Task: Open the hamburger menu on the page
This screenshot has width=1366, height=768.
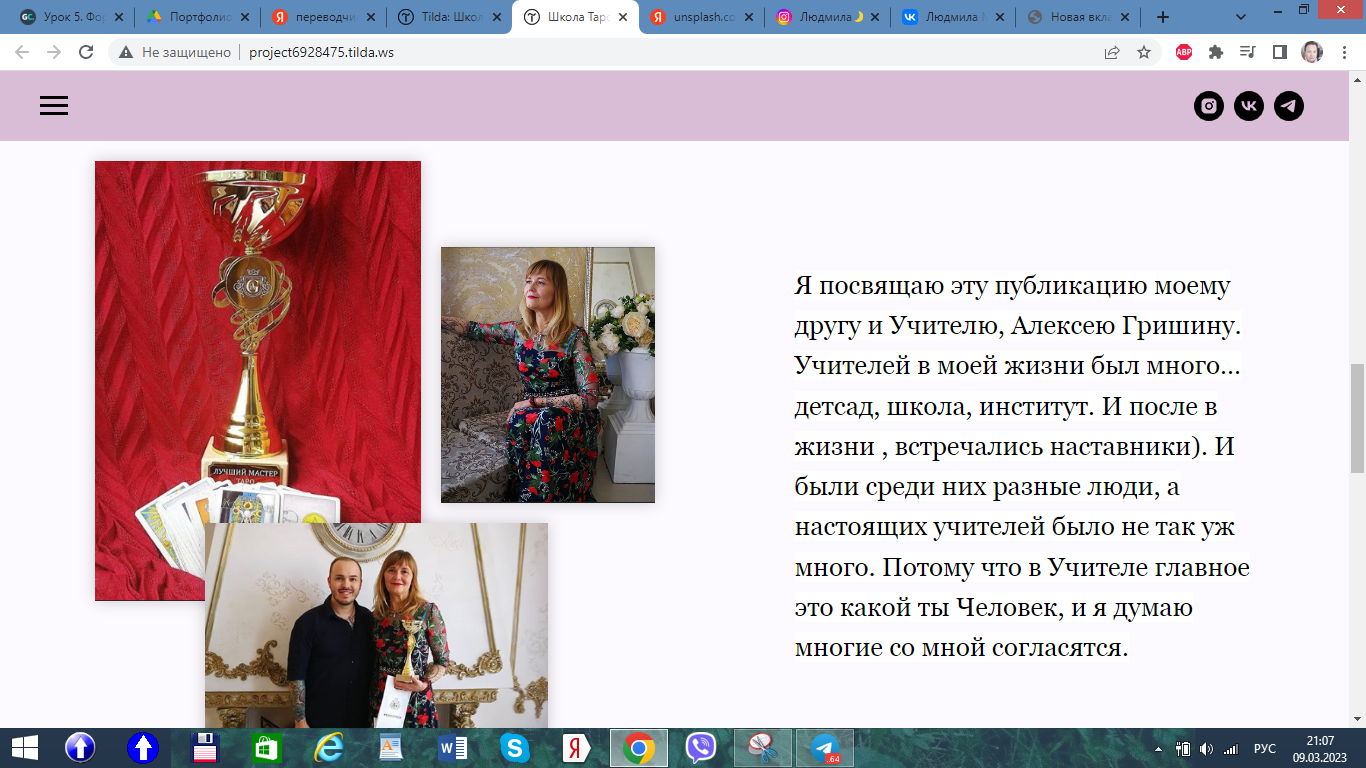Action: 54,106
